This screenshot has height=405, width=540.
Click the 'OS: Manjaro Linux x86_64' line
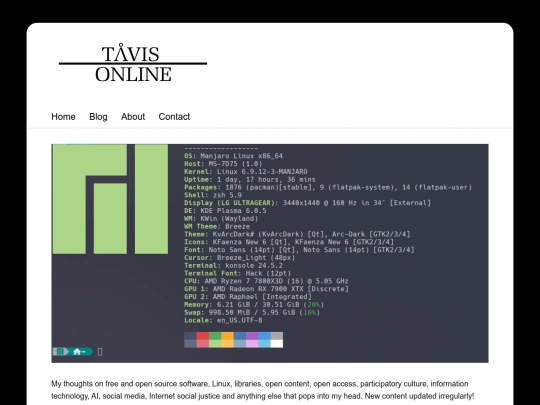(233, 156)
